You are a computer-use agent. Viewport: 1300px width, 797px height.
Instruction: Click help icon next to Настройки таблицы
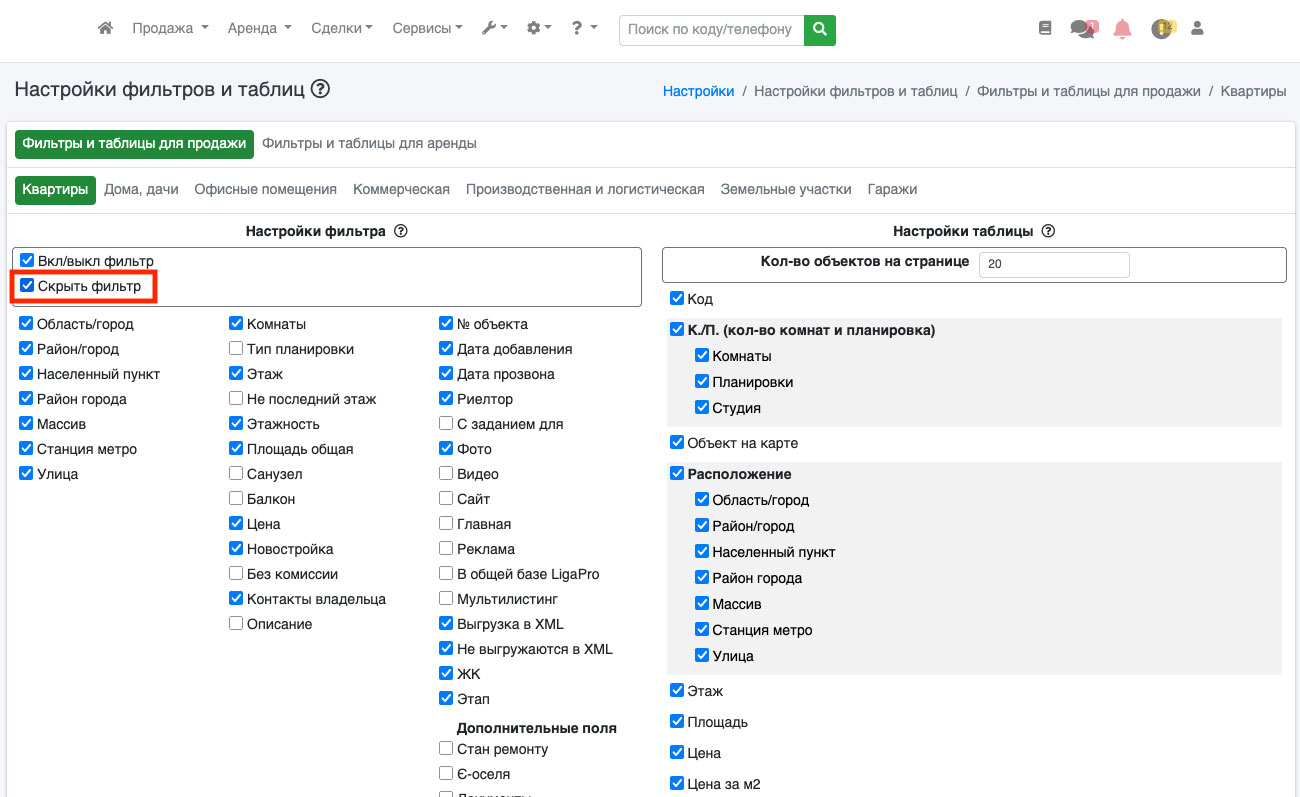point(1048,231)
